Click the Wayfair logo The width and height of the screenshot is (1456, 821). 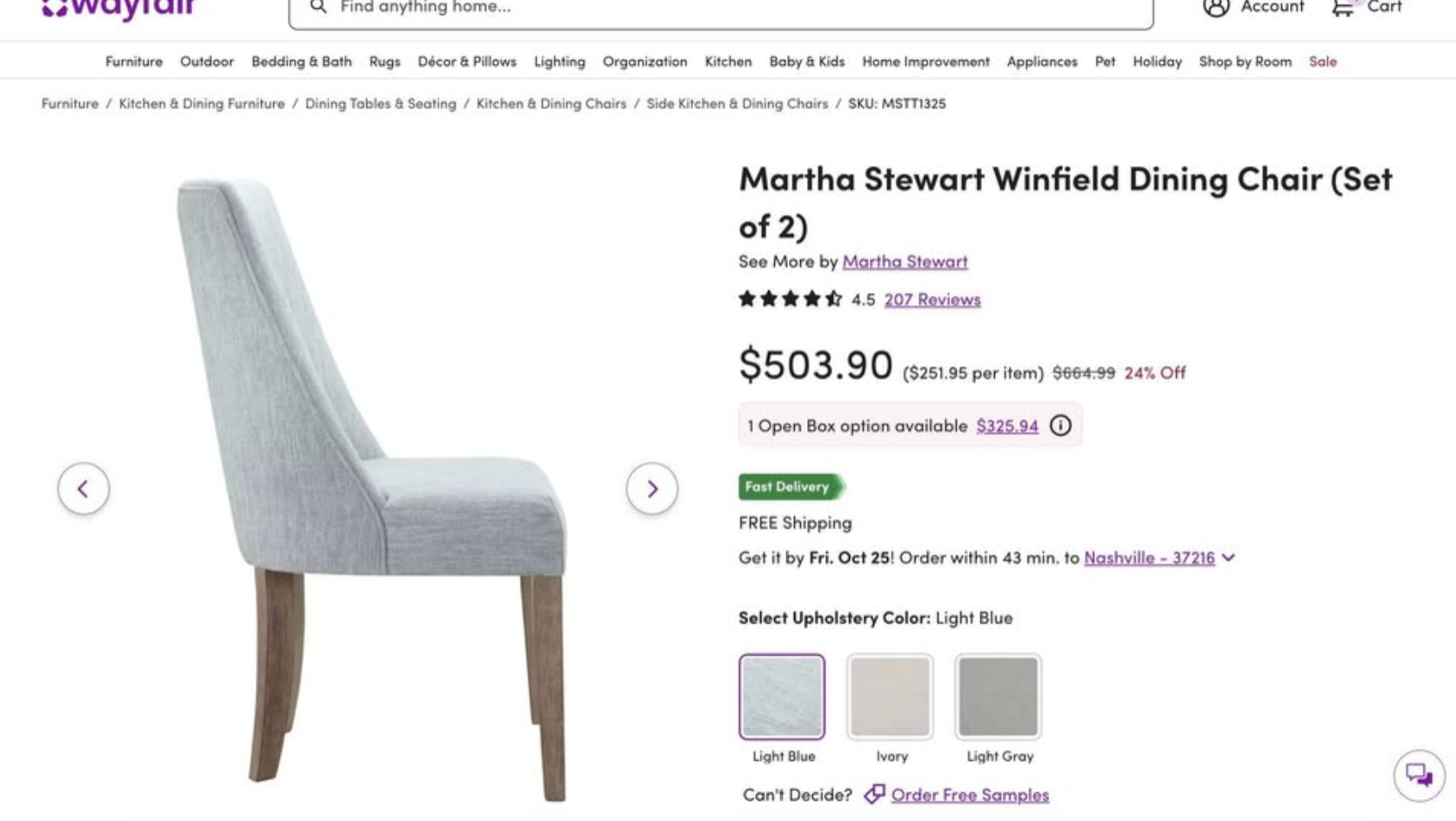[x=118, y=9]
